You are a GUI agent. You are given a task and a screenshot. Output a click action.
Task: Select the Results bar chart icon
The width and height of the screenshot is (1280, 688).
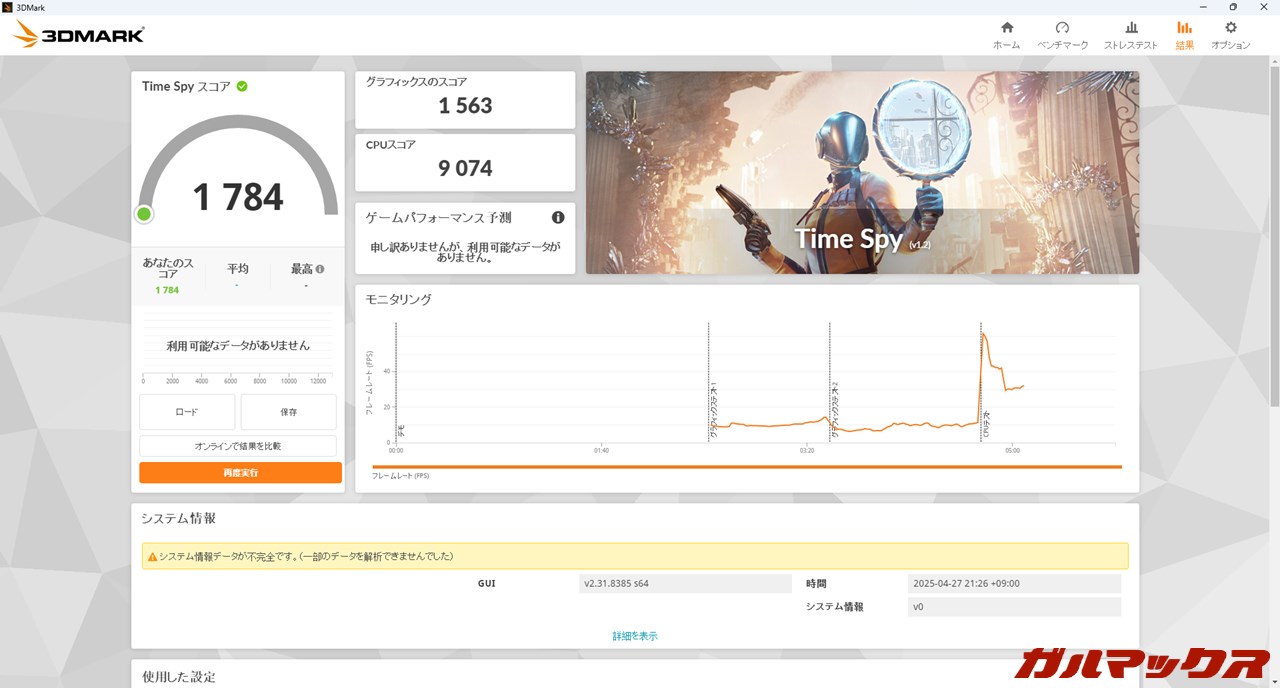click(x=1184, y=28)
